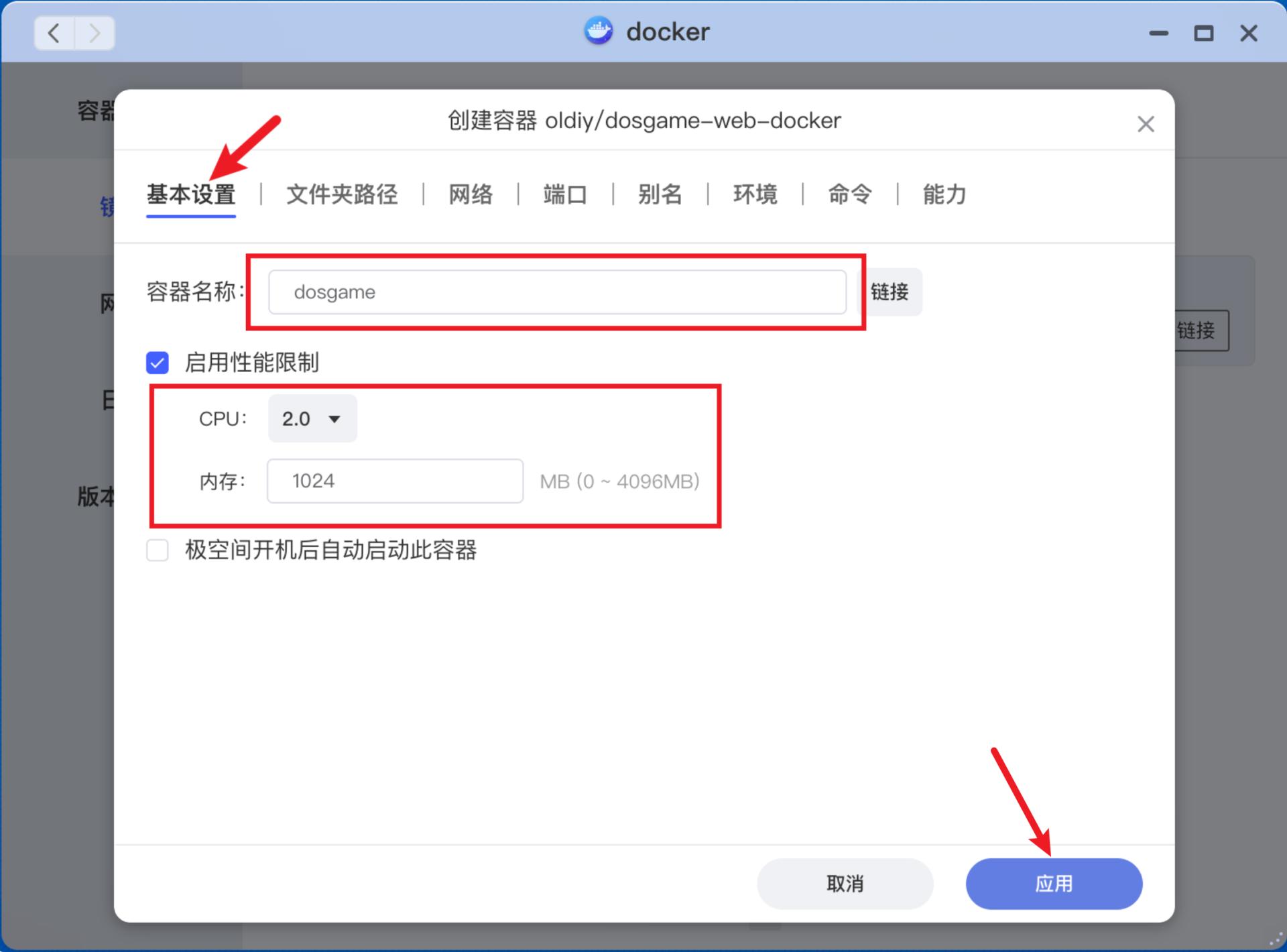Click the 内存 memory field showing 1024
Image resolution: width=1287 pixels, height=952 pixels.
point(394,481)
